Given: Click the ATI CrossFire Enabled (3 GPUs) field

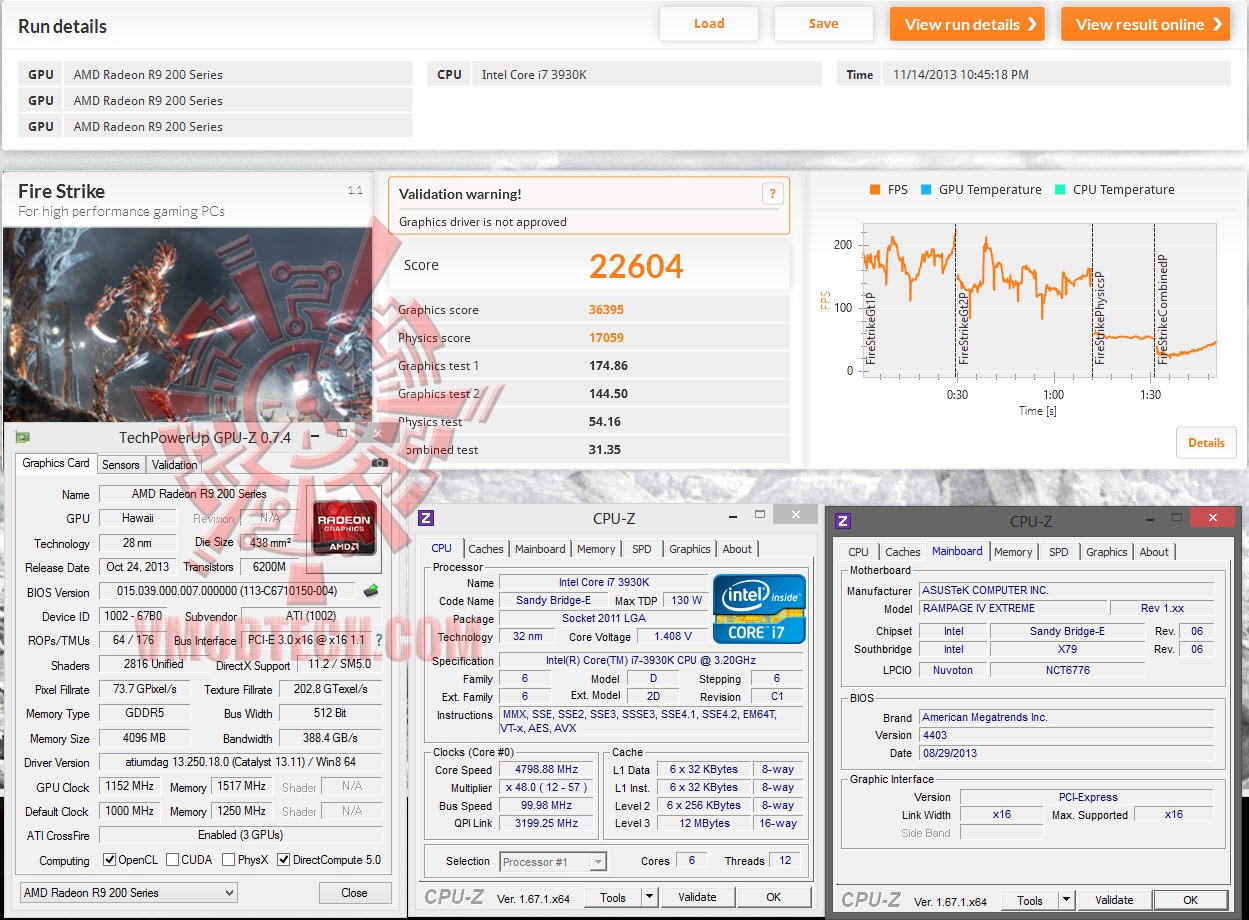Looking at the screenshot, I should 240,835.
